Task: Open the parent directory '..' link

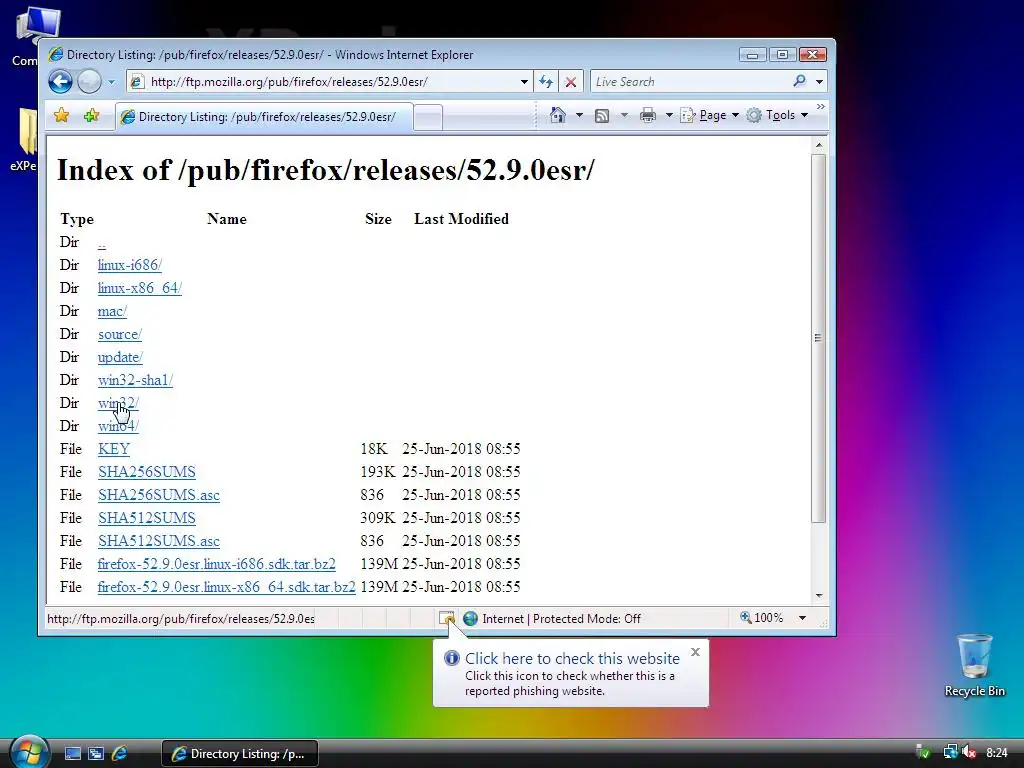Action: [102, 243]
